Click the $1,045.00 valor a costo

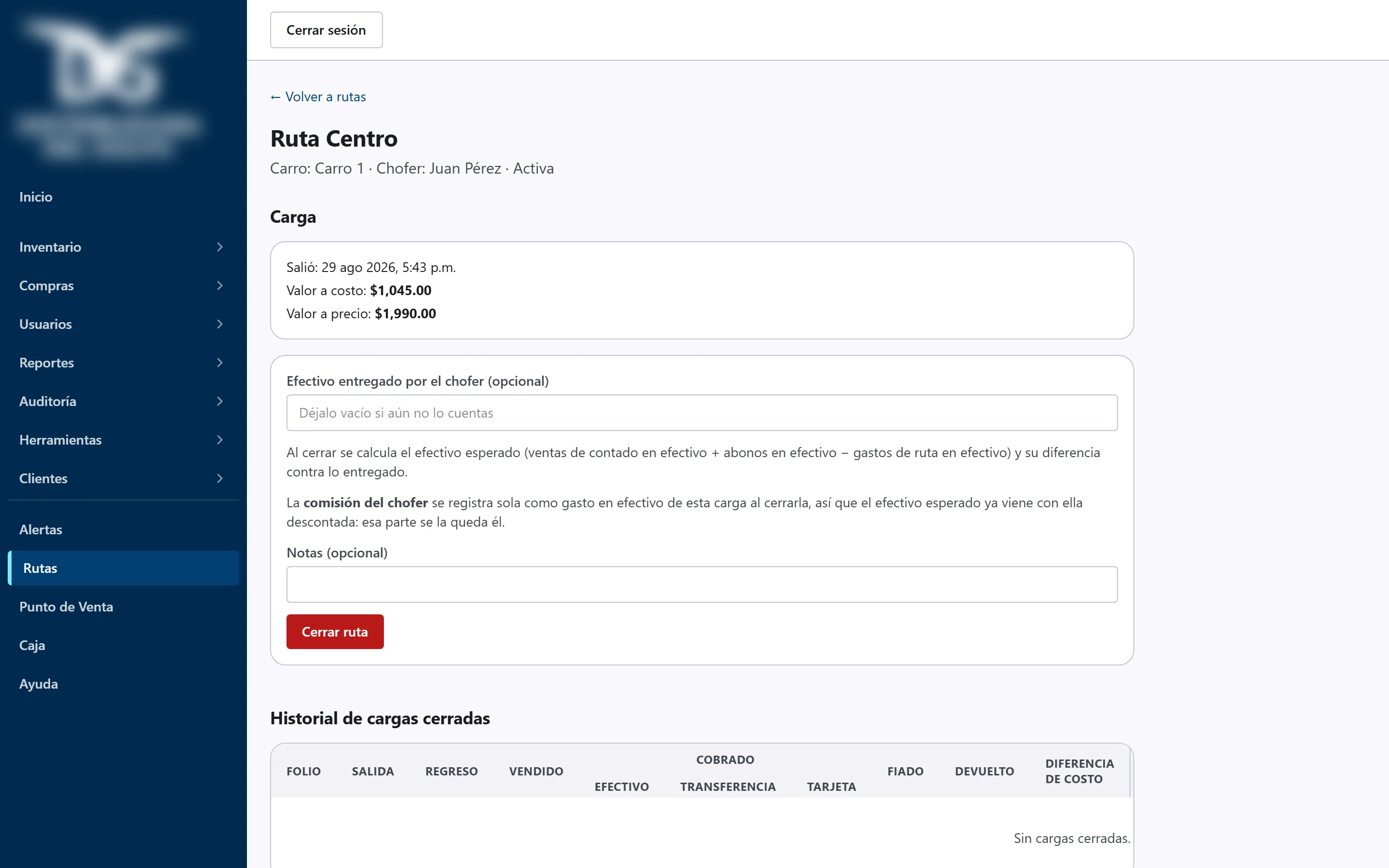coord(401,290)
